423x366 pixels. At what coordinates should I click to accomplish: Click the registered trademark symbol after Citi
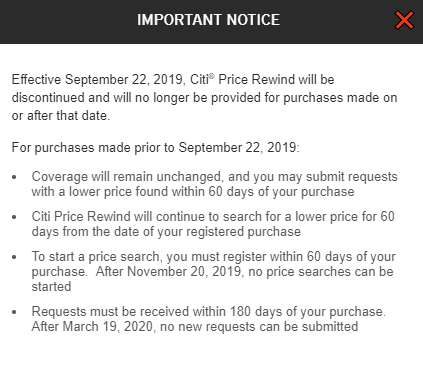(x=212, y=76)
